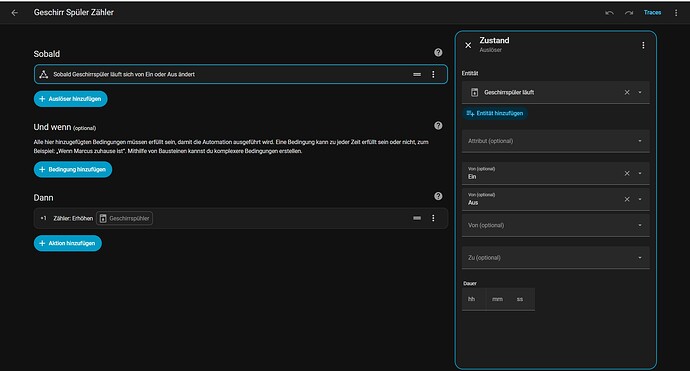Go back using the arrow icon
This screenshot has height=371, width=690.
[15, 13]
